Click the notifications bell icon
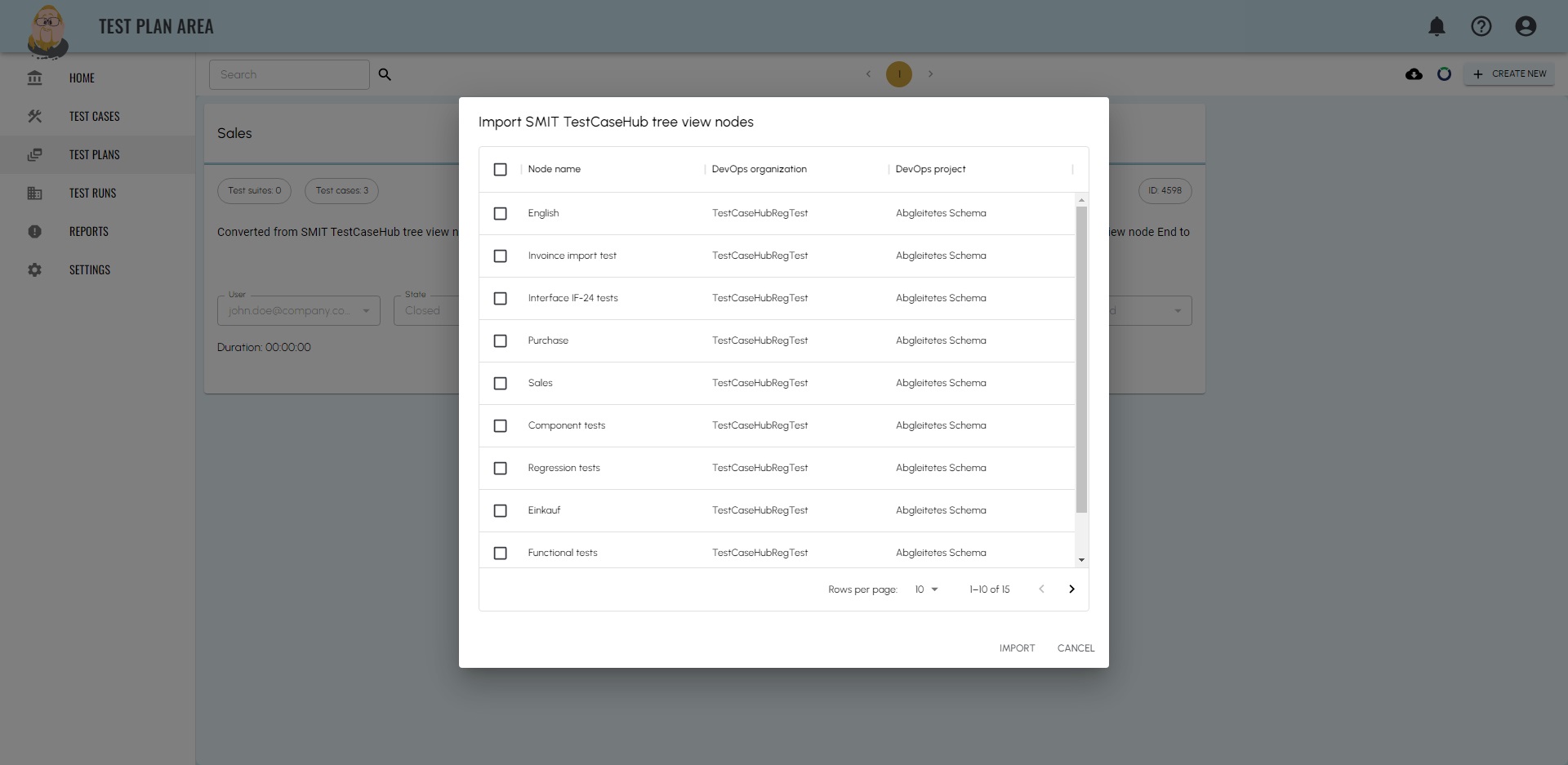 coord(1437,27)
